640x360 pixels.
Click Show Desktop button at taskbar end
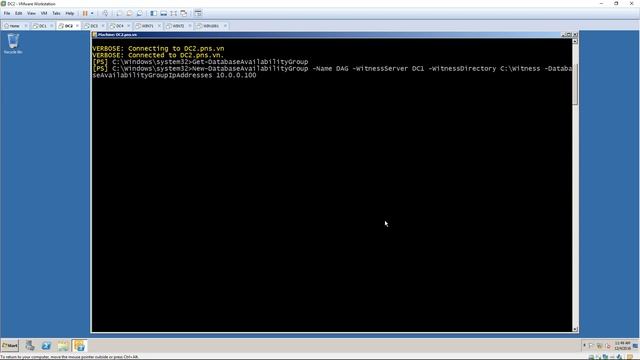(636, 346)
